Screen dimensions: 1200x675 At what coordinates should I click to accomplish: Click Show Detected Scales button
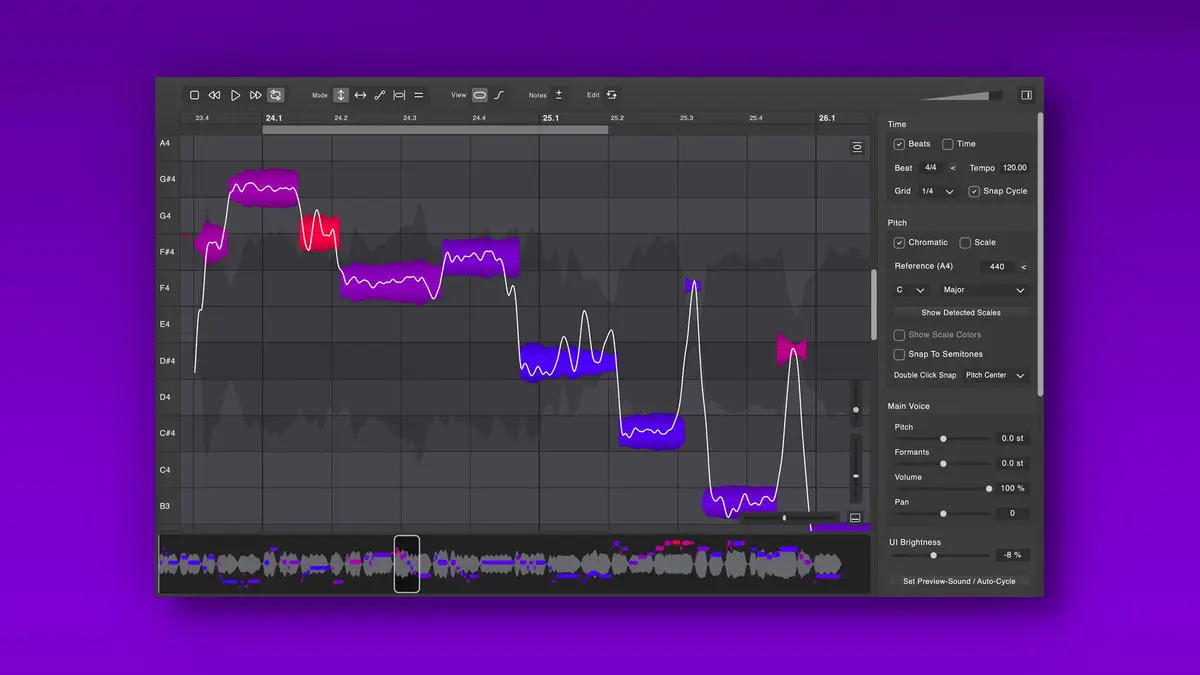coord(961,313)
